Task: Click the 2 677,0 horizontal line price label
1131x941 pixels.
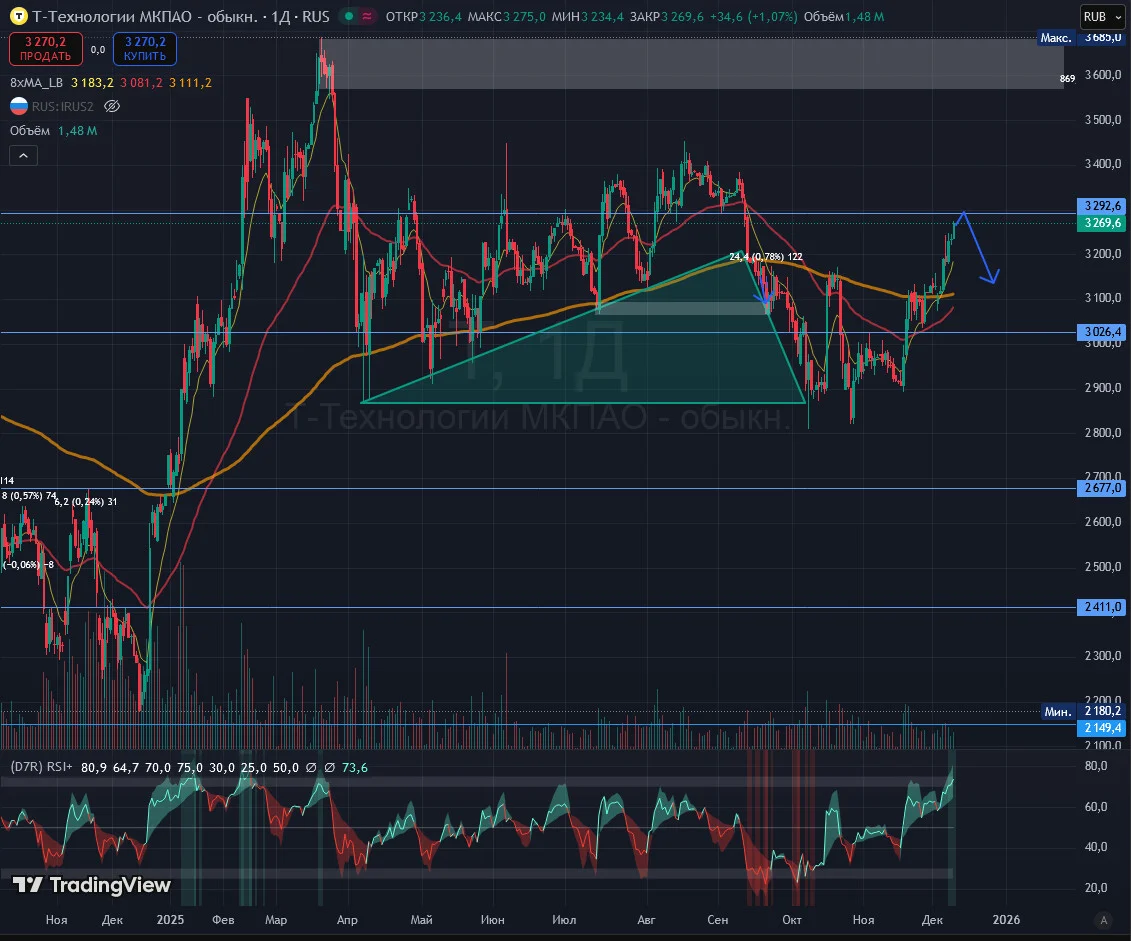Action: tap(1102, 488)
